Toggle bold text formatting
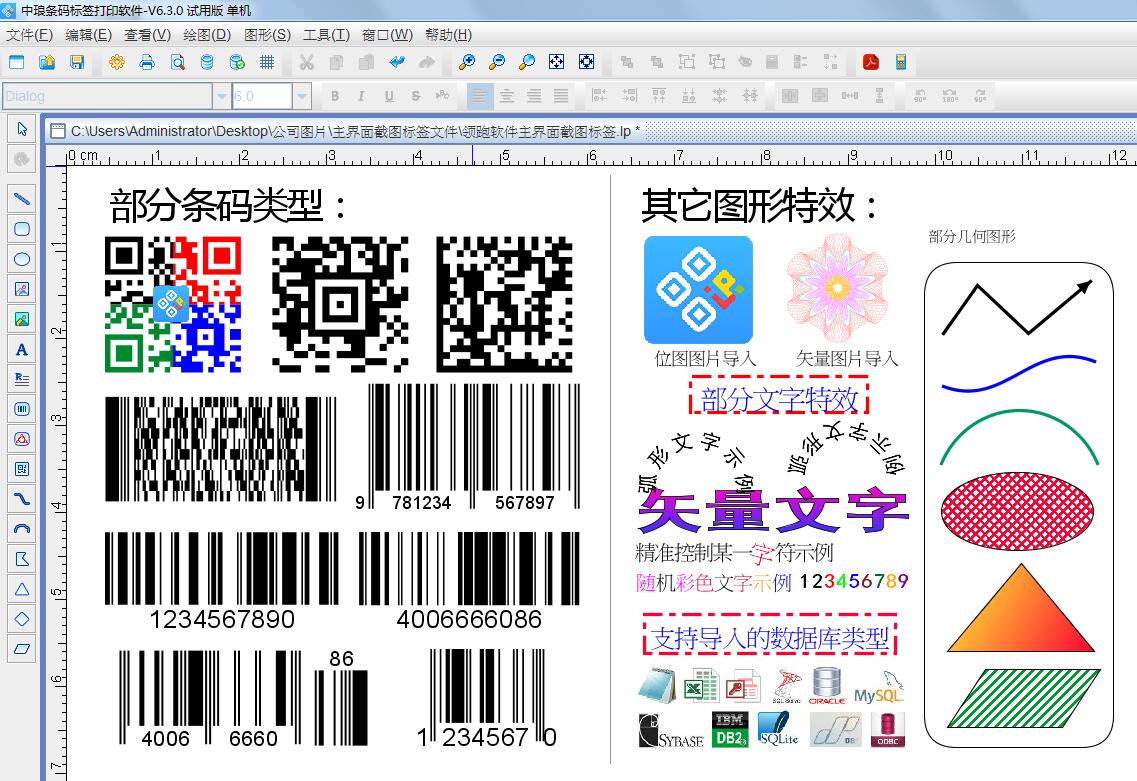The height and width of the screenshot is (781, 1137). tap(334, 95)
